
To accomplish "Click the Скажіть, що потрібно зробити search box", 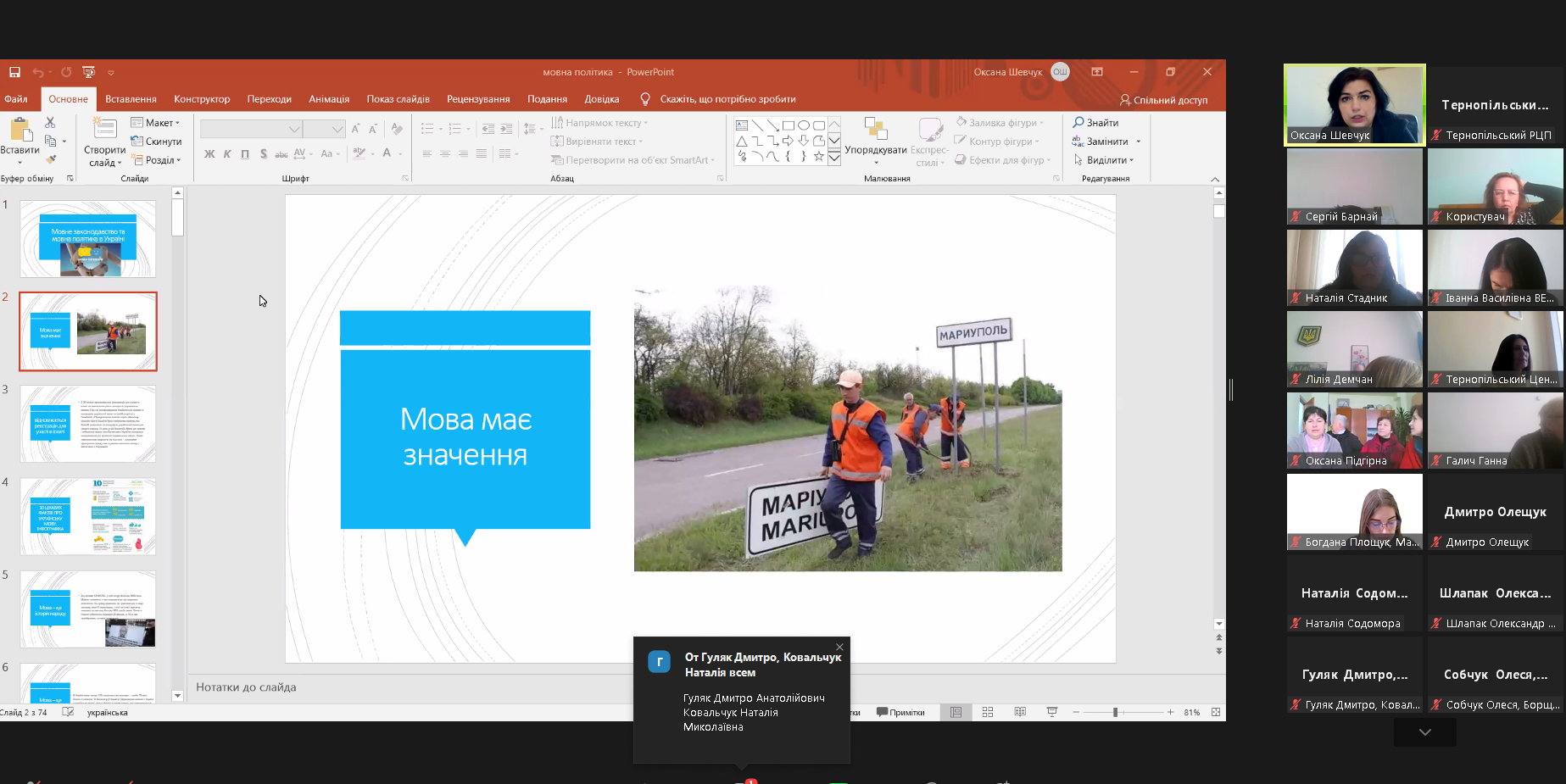I will click(727, 99).
